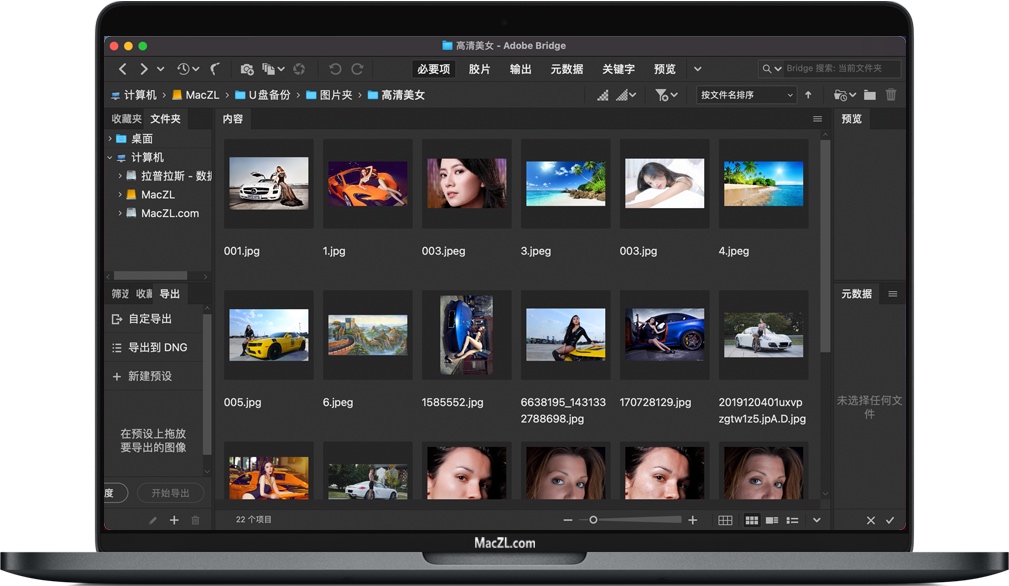Open the camera import tool in the toolbar

[248, 68]
